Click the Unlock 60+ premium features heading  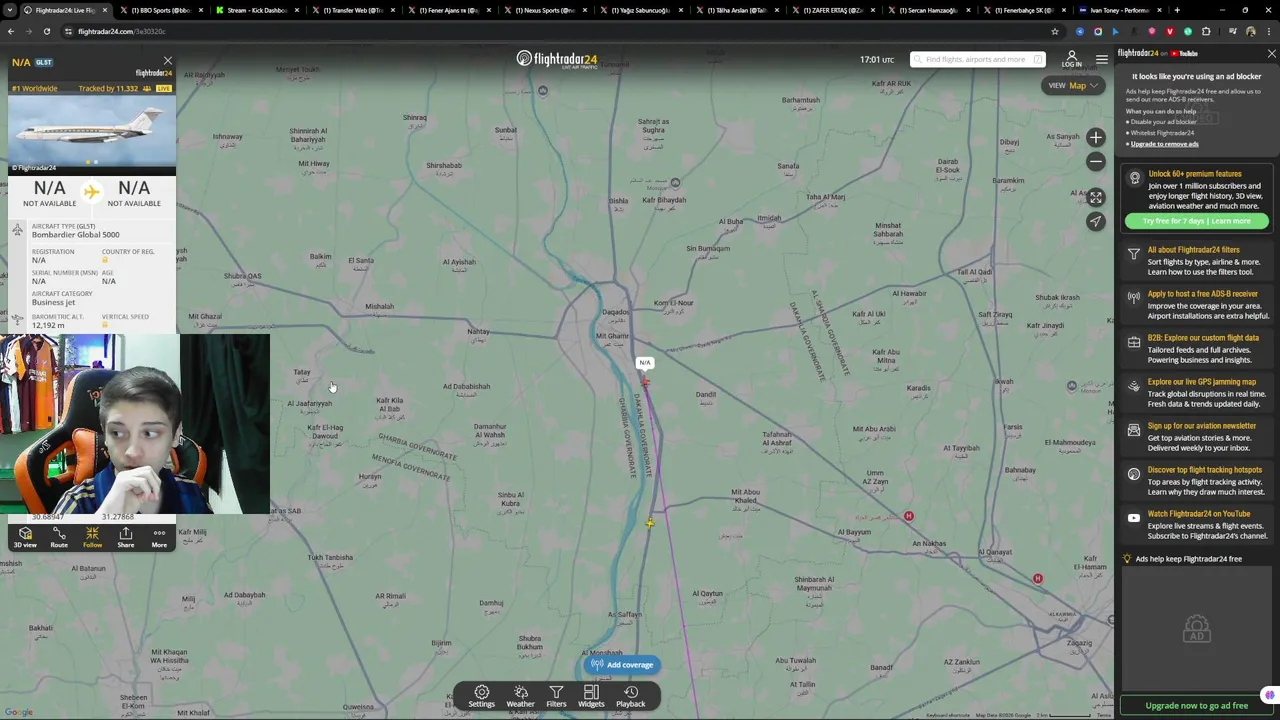[1195, 174]
